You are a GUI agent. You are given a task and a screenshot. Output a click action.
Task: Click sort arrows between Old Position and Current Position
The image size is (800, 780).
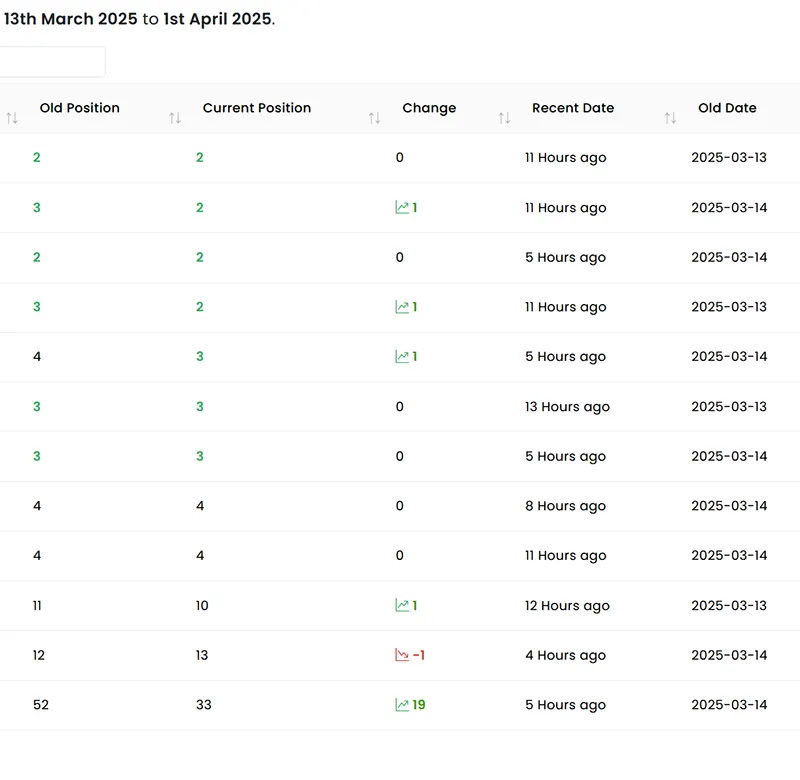tap(175, 118)
